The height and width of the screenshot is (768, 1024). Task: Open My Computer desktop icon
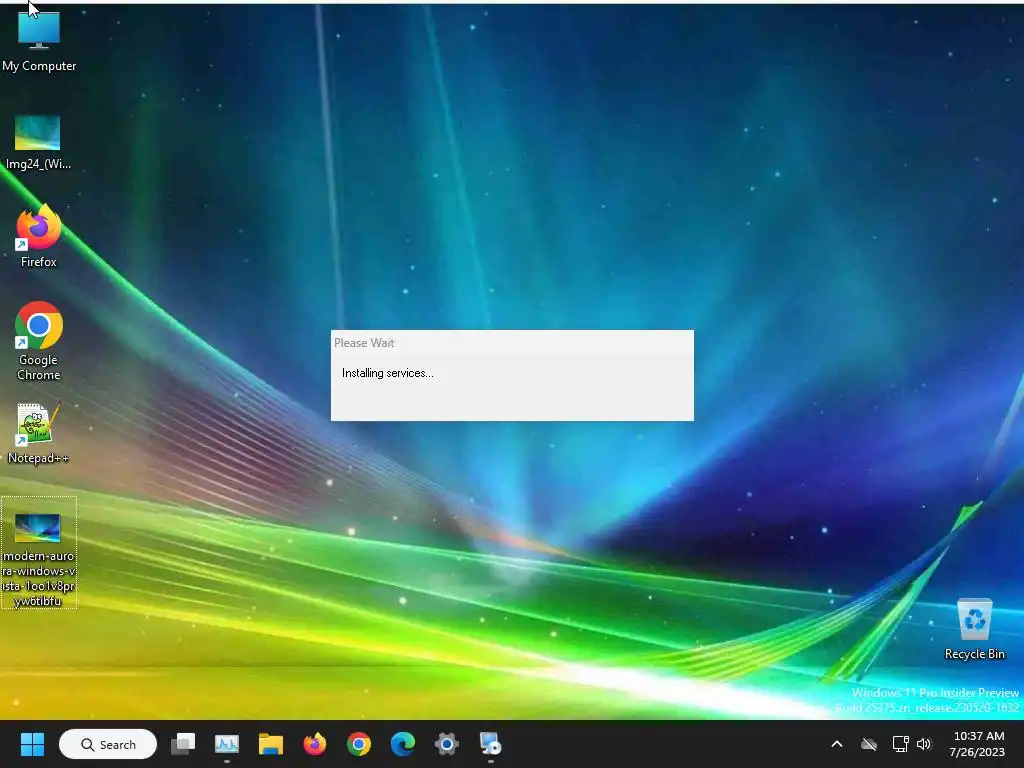[x=39, y=39]
